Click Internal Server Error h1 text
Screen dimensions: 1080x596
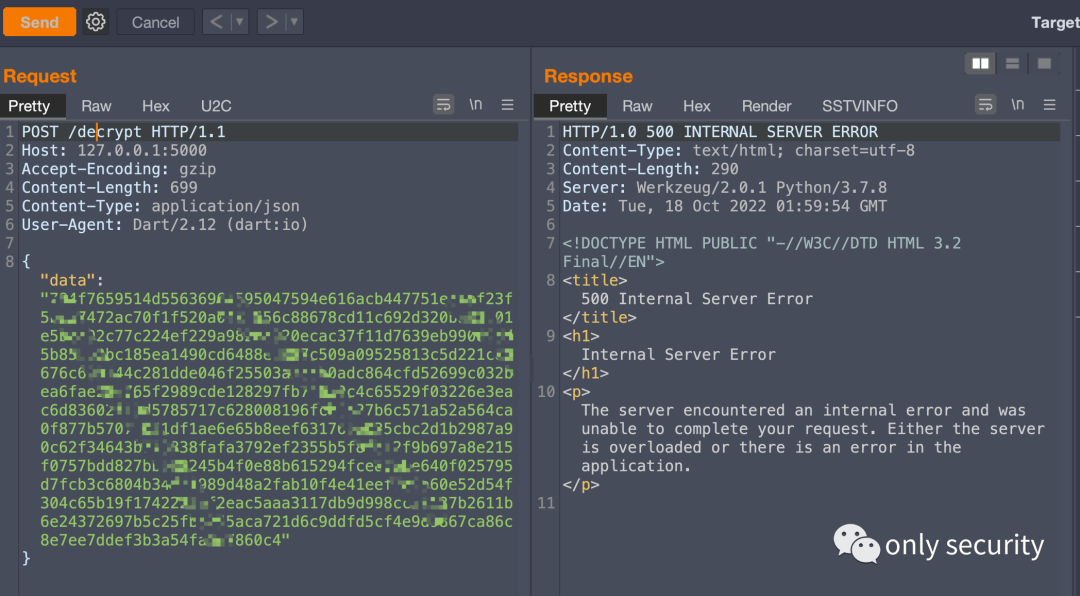pos(678,355)
